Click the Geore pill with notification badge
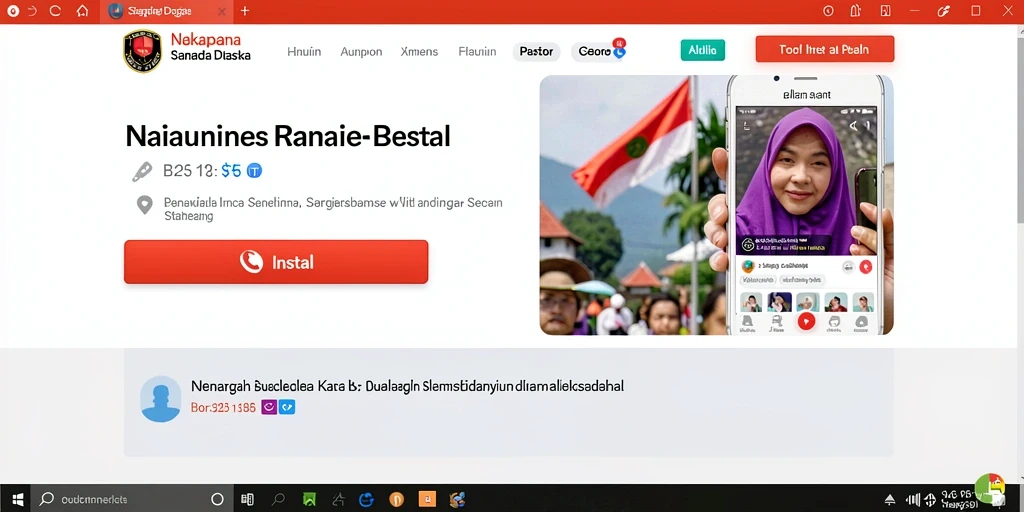The image size is (1024, 512). click(x=599, y=52)
